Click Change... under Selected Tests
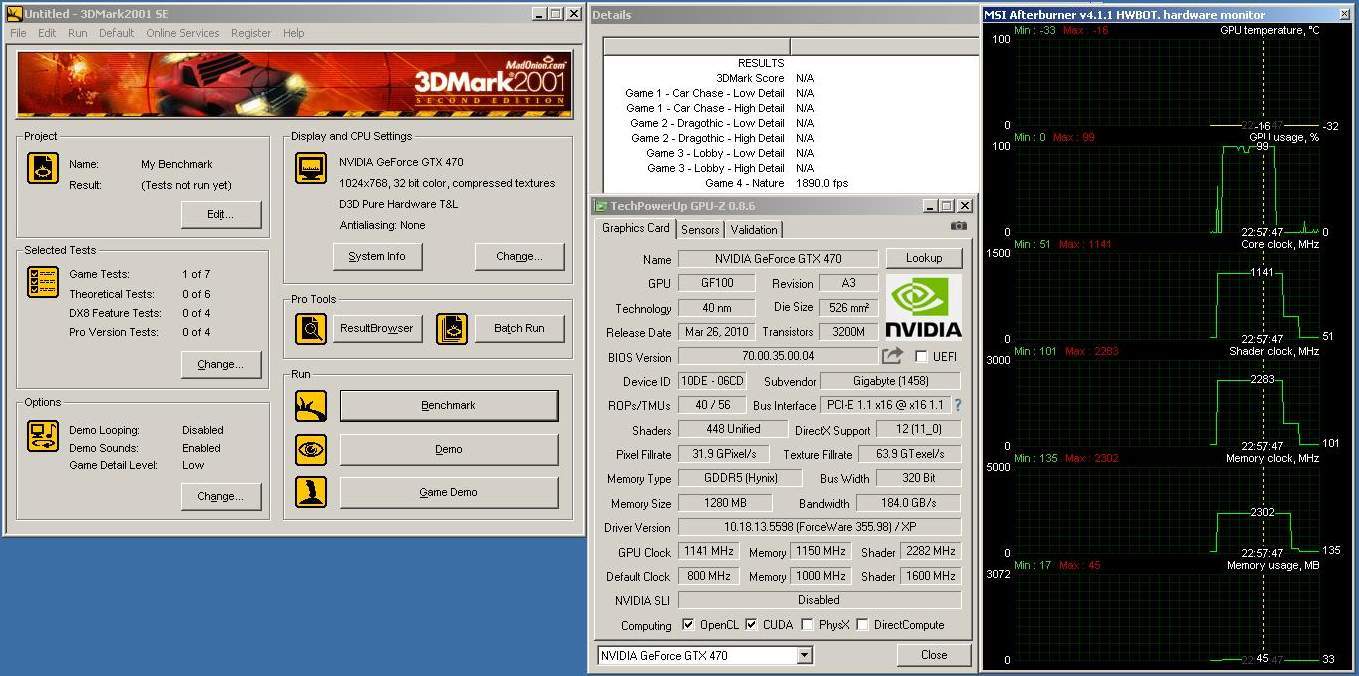This screenshot has width=1359, height=676. coord(221,365)
